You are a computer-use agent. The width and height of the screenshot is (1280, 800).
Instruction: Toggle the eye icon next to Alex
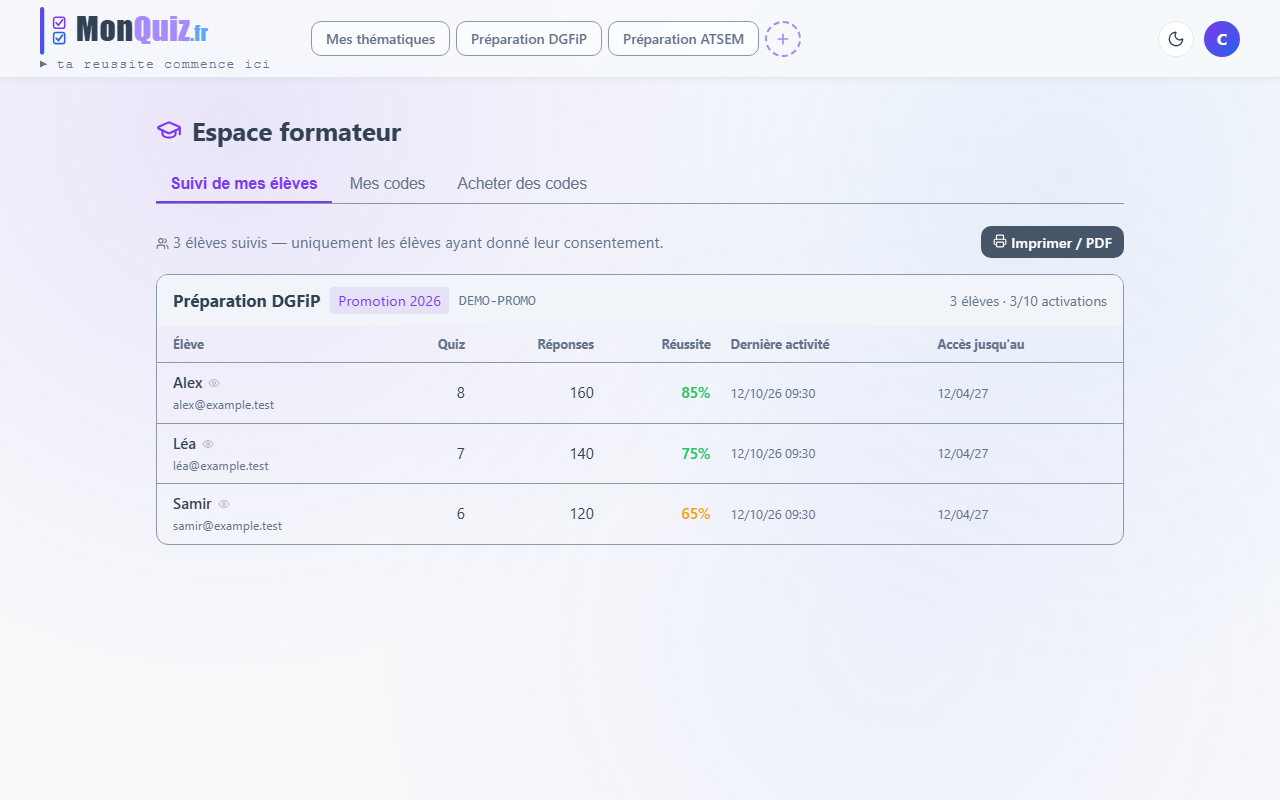click(214, 383)
